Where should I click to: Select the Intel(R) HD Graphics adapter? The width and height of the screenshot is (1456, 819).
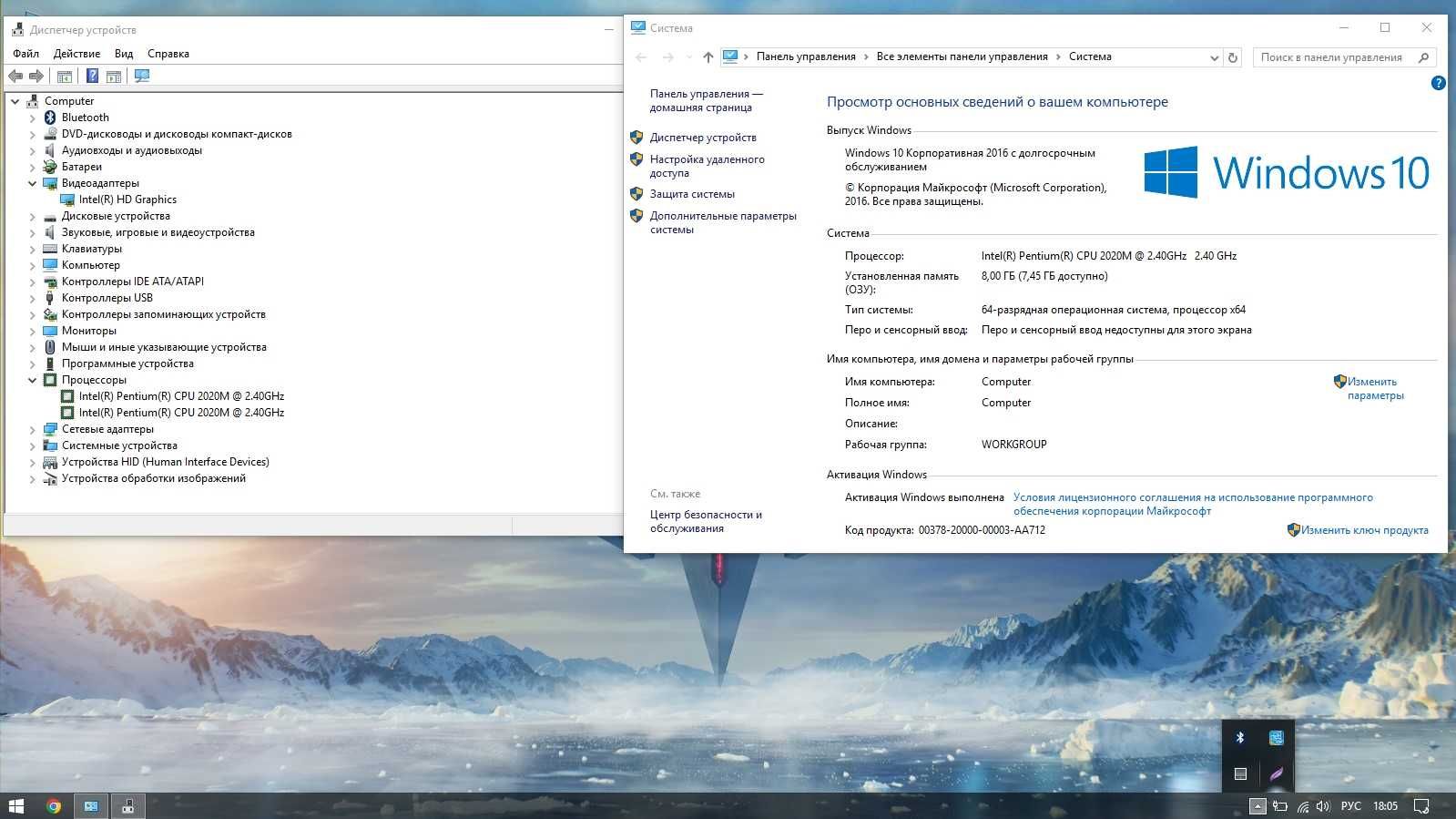click(x=127, y=200)
